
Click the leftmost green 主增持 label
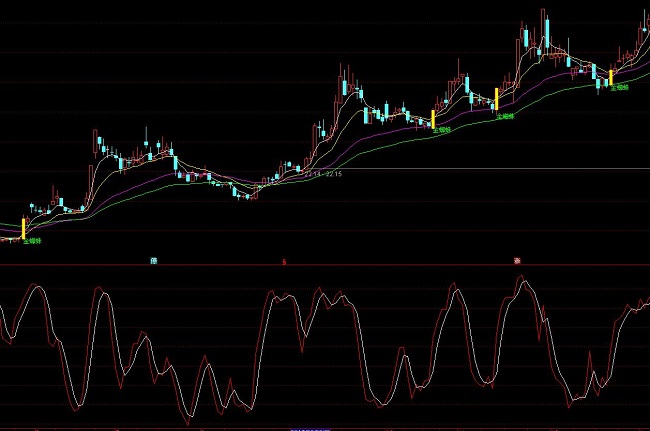32,241
